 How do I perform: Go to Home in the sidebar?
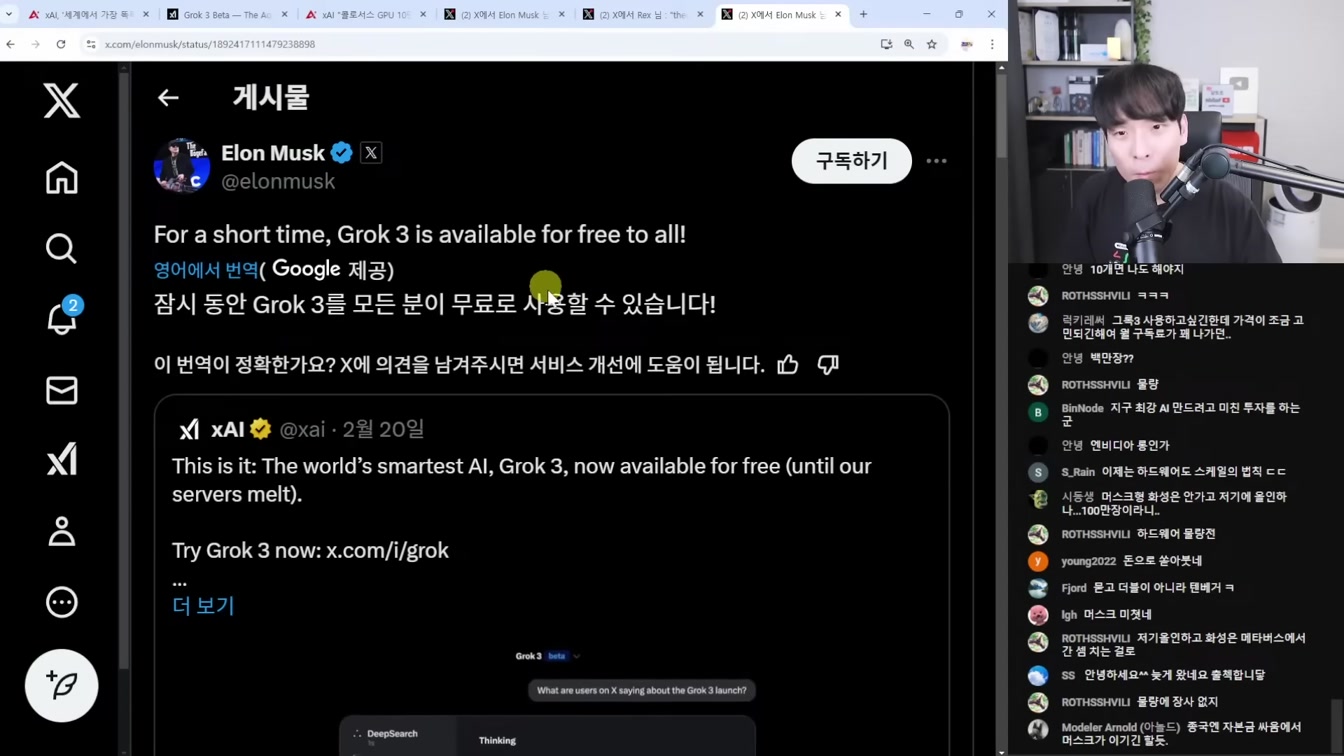(x=61, y=178)
